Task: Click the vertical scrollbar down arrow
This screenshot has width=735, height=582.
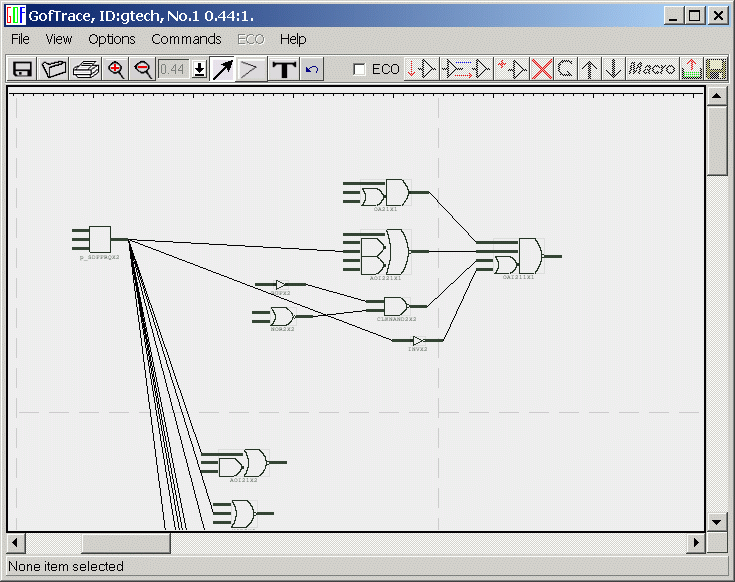Action: 716,522
